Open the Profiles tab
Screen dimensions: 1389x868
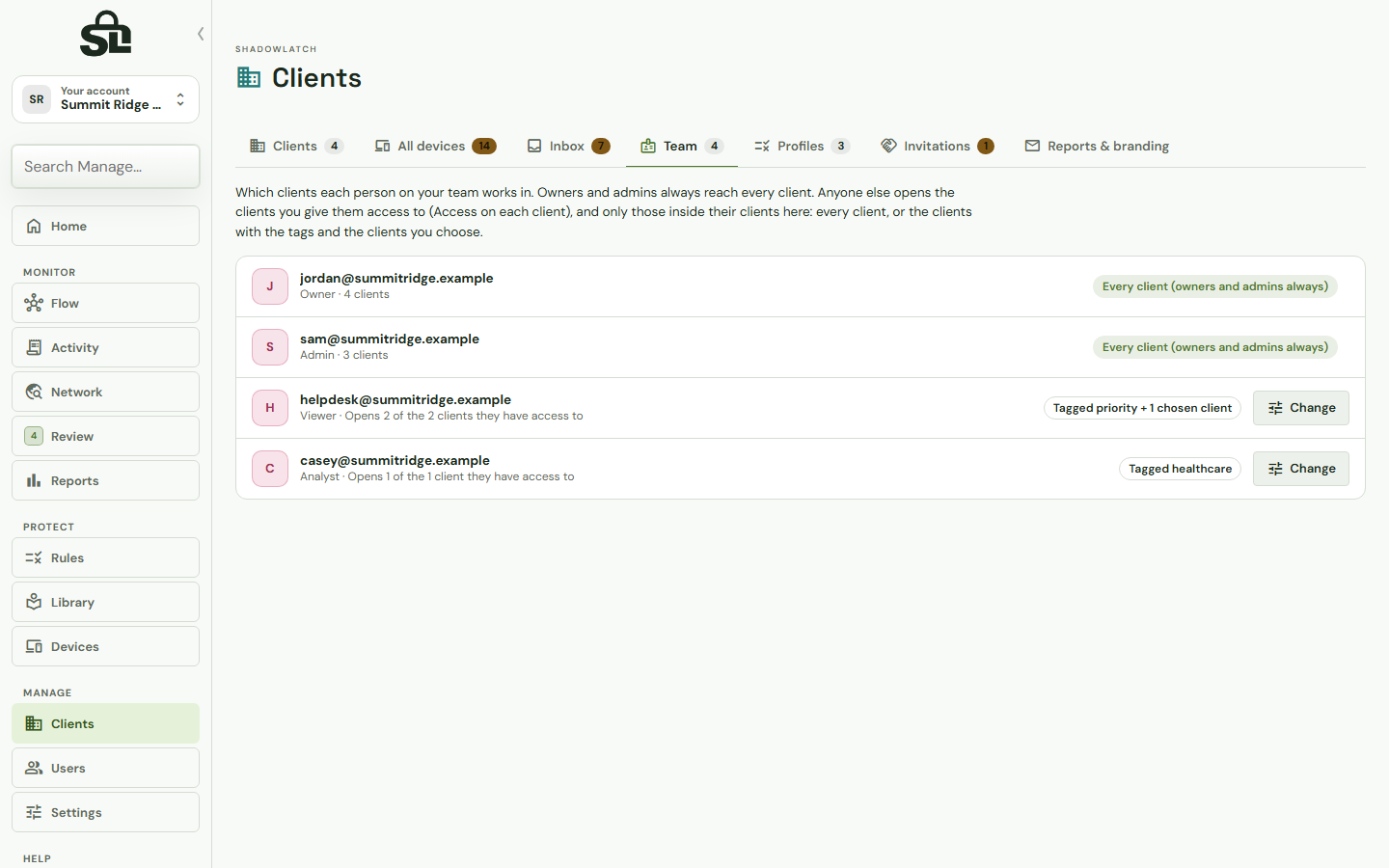(802, 146)
